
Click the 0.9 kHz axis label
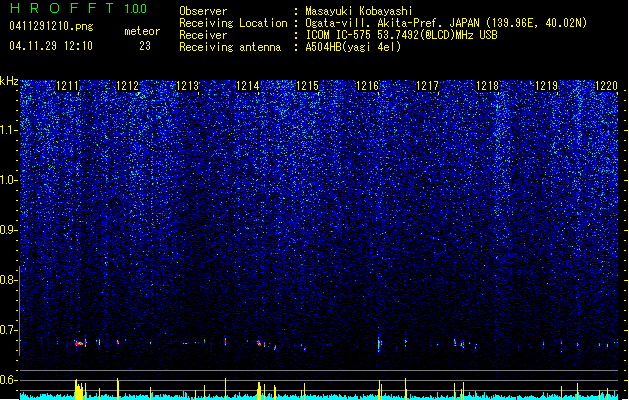pos(9,230)
